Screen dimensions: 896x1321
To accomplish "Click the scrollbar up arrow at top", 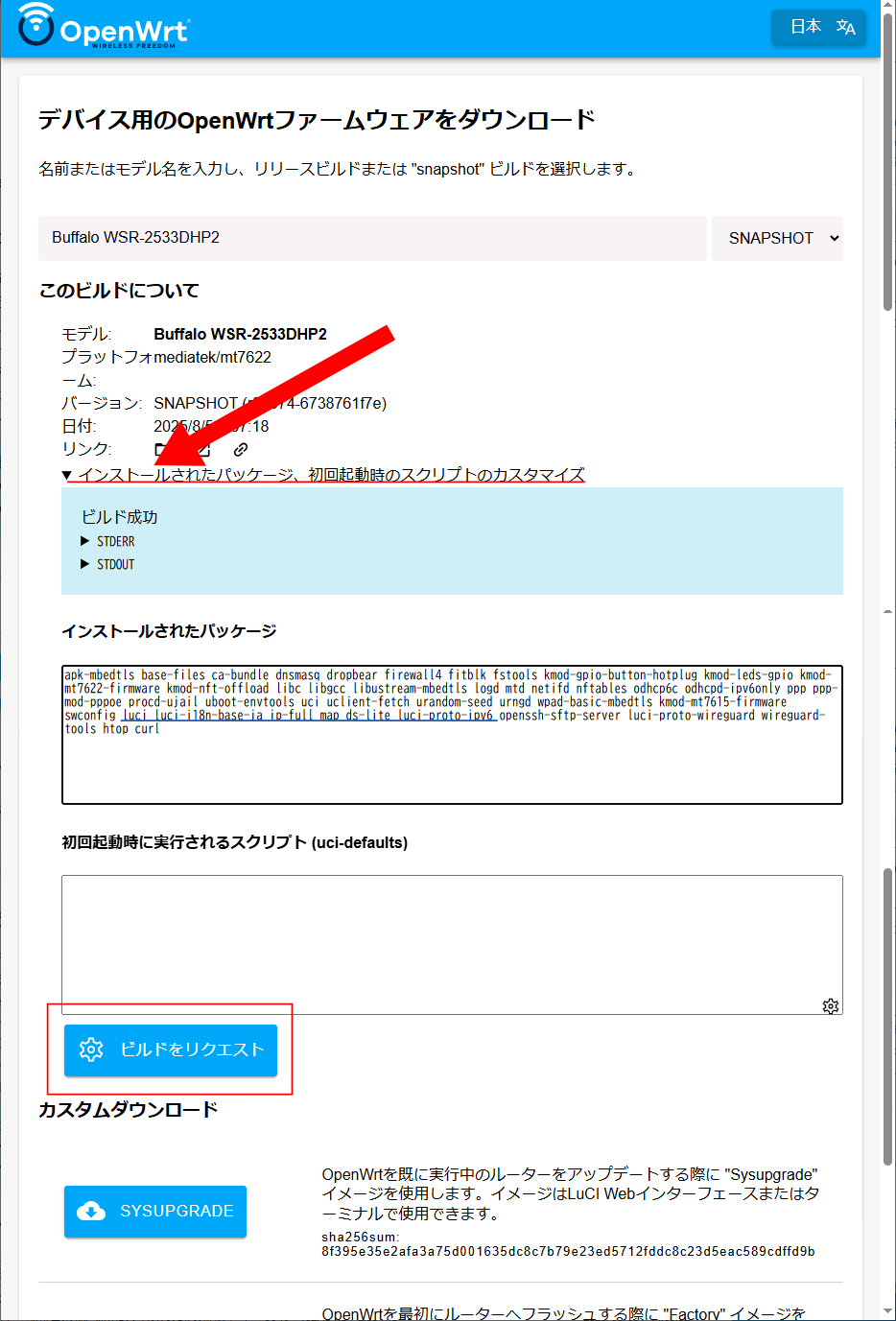I will point(888,8).
